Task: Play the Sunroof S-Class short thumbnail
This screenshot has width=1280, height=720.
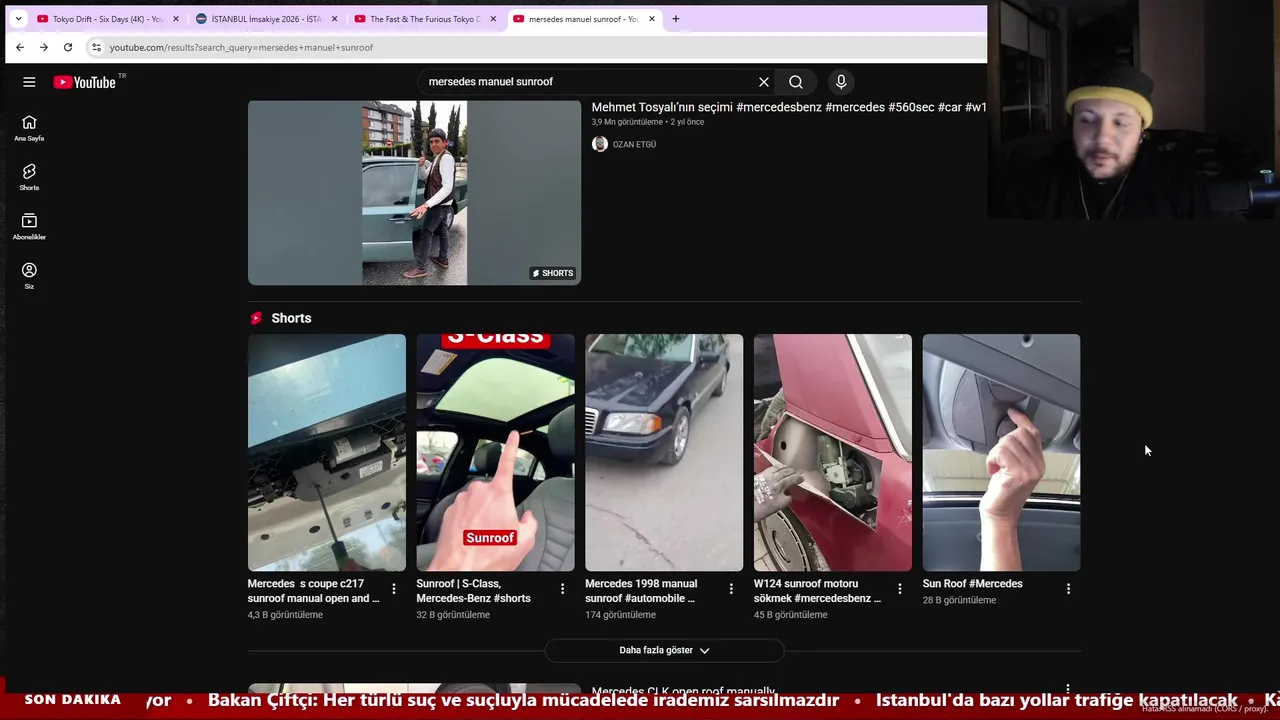Action: (x=495, y=452)
